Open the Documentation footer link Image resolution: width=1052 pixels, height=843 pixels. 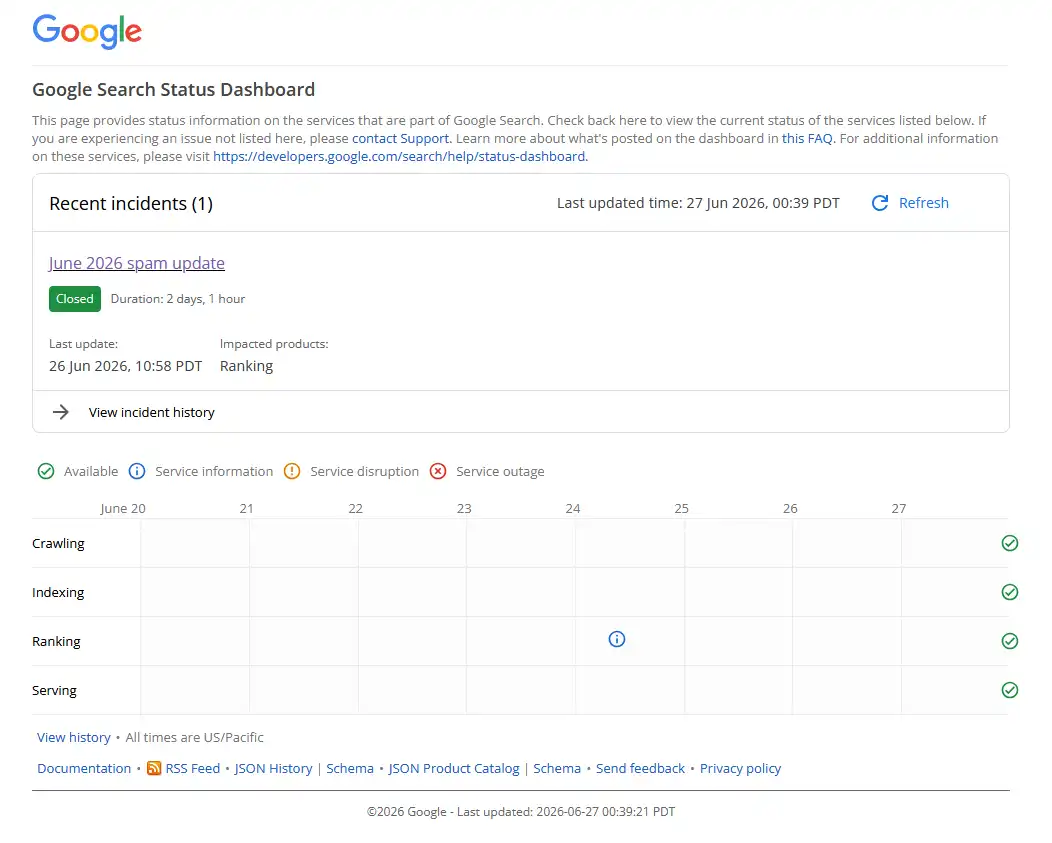pos(84,768)
